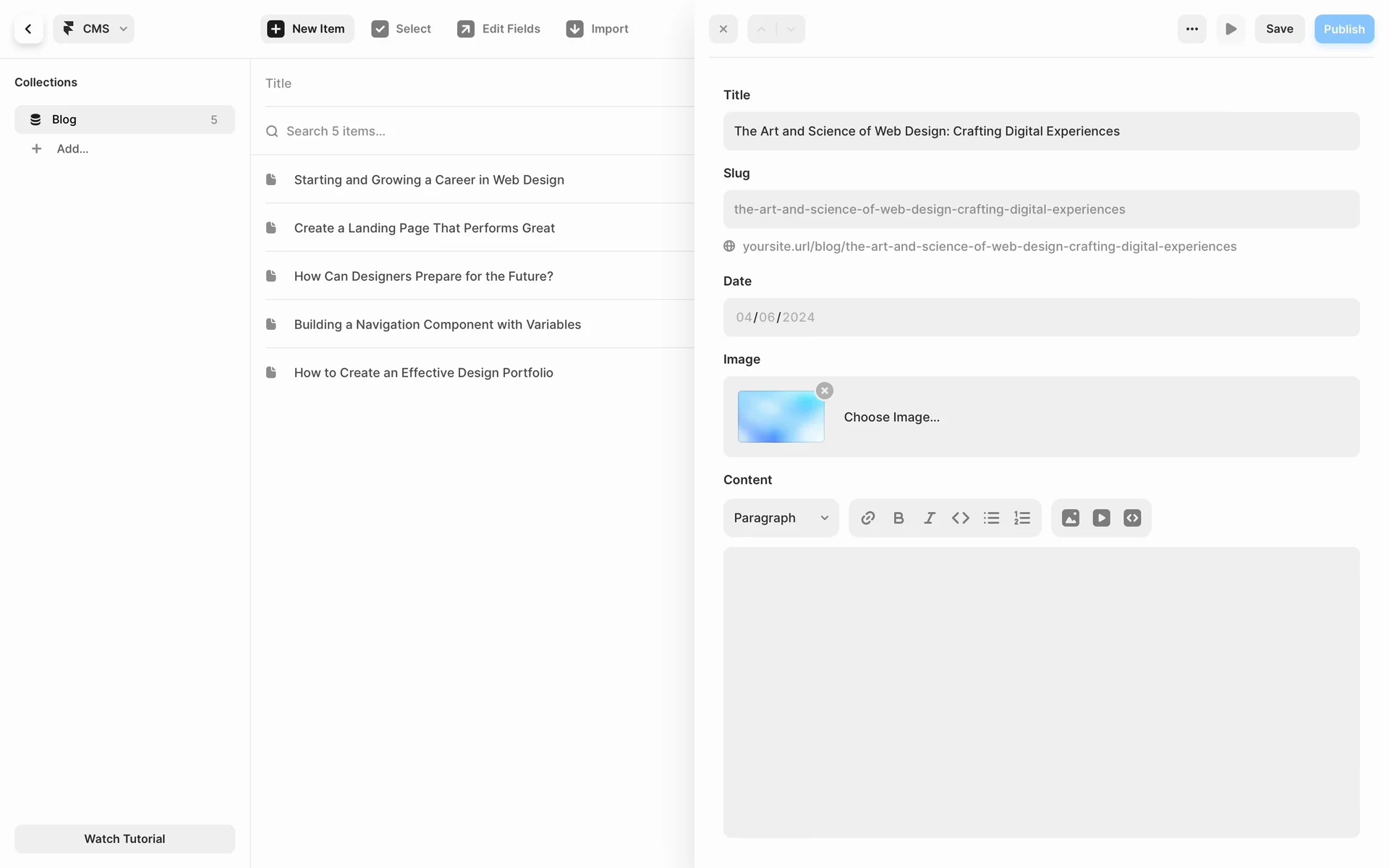Open the three-dots more options menu
1389x868 pixels.
[x=1192, y=29]
